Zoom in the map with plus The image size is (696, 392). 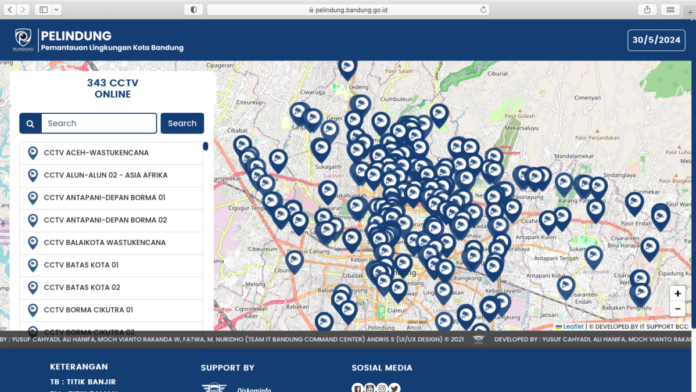coord(677,293)
